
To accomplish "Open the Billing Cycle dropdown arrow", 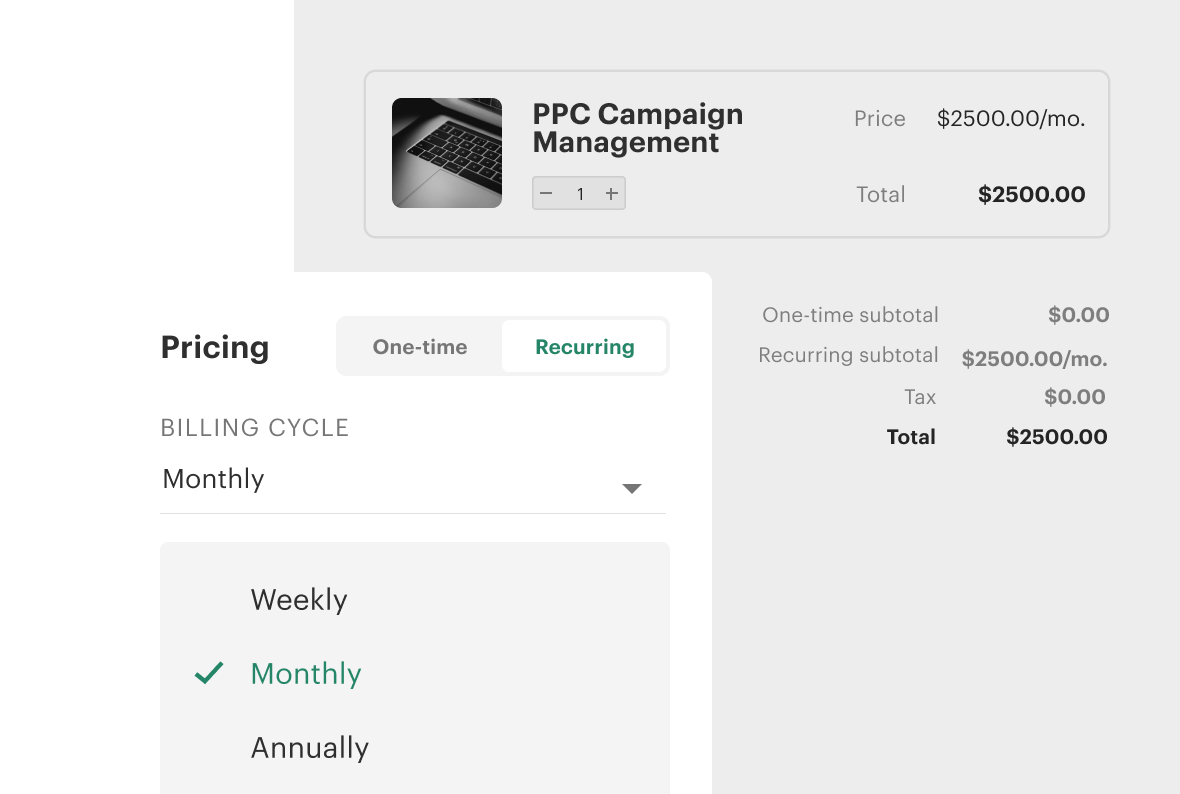I will tap(632, 489).
